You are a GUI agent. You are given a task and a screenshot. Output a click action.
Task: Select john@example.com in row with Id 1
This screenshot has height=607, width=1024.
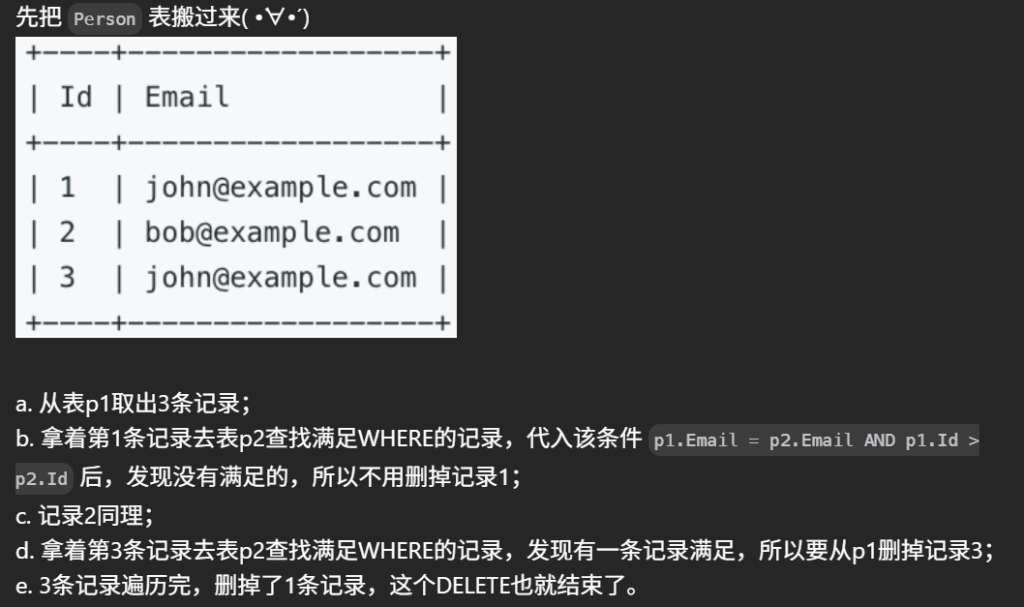(x=281, y=188)
